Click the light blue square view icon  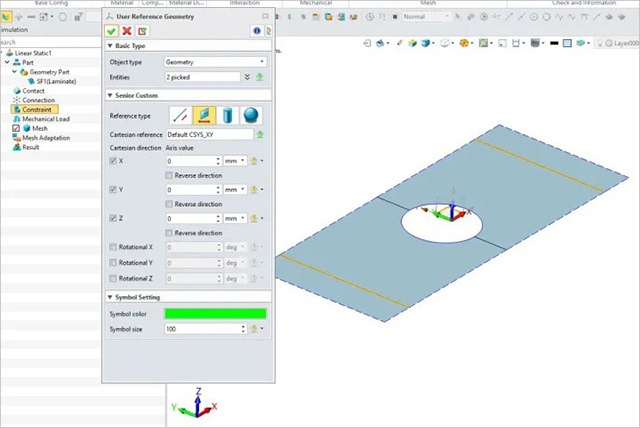tap(567, 43)
